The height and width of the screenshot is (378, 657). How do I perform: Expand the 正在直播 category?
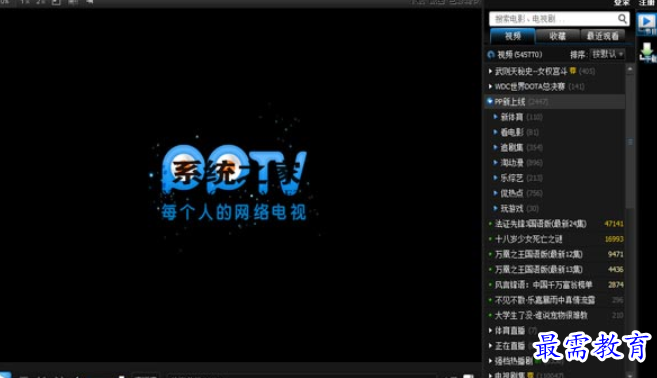click(x=490, y=346)
